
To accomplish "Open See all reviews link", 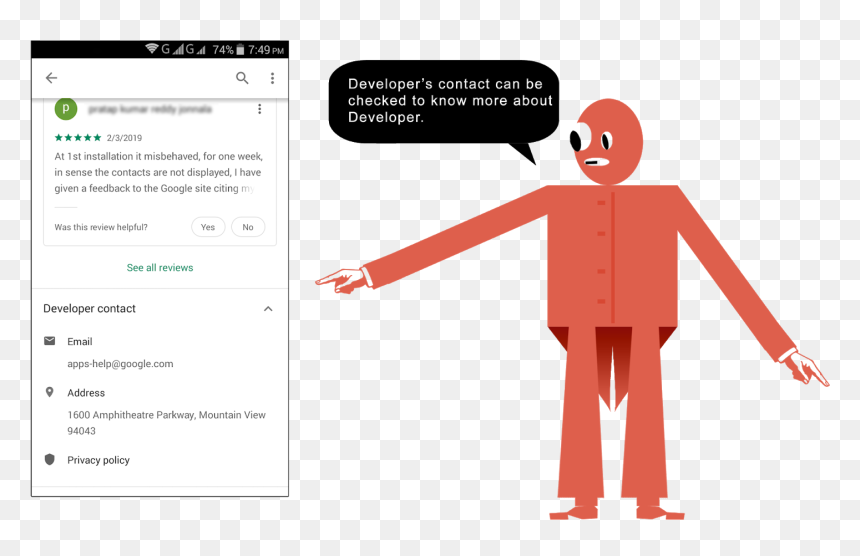I will [160, 268].
